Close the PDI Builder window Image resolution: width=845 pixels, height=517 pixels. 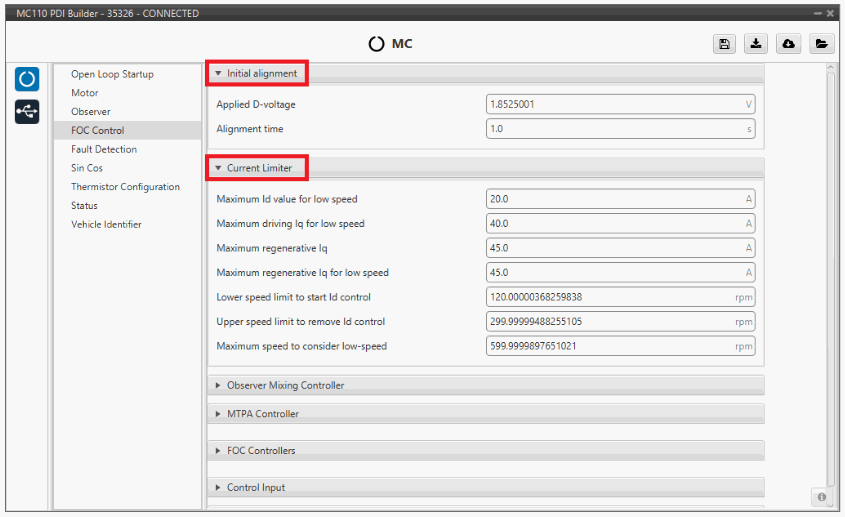830,13
